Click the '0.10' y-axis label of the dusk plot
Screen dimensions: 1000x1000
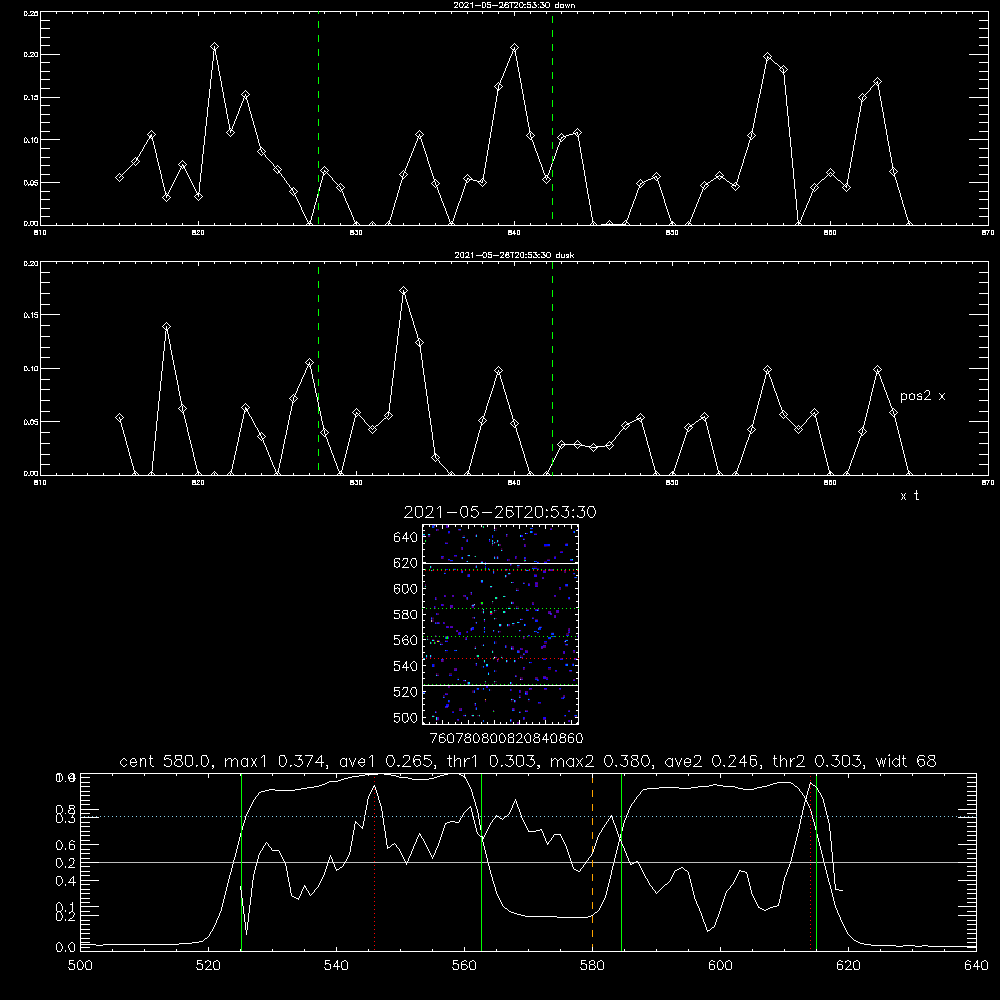(30, 369)
